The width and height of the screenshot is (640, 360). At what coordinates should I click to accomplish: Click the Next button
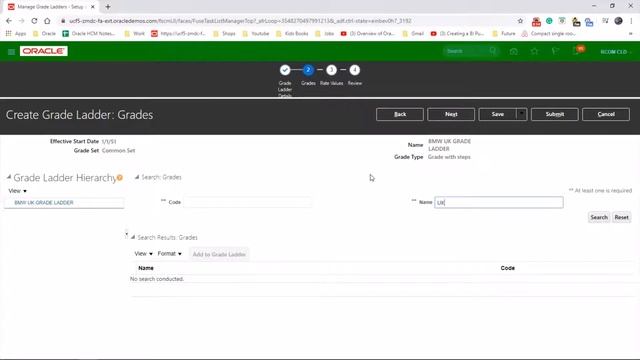(451, 114)
